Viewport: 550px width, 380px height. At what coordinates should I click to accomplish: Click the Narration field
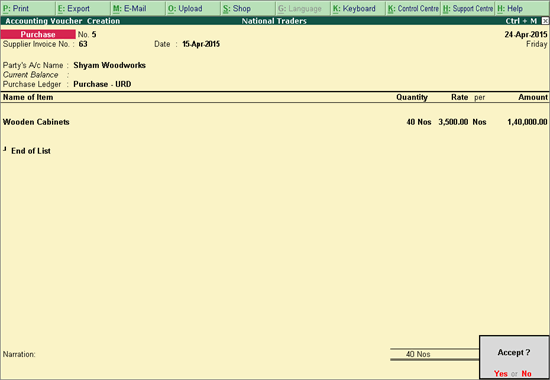click(x=195, y=354)
